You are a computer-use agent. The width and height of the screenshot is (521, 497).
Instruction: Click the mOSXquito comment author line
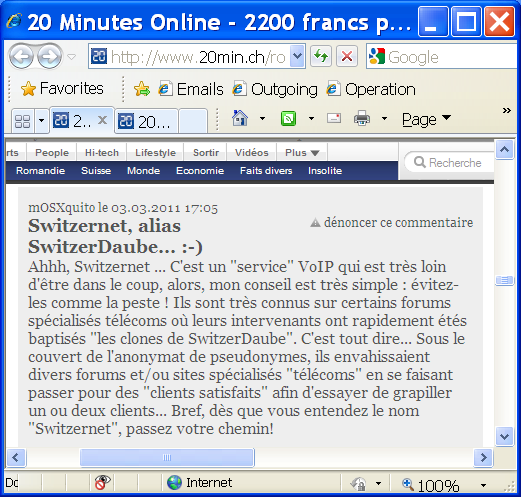pos(123,208)
